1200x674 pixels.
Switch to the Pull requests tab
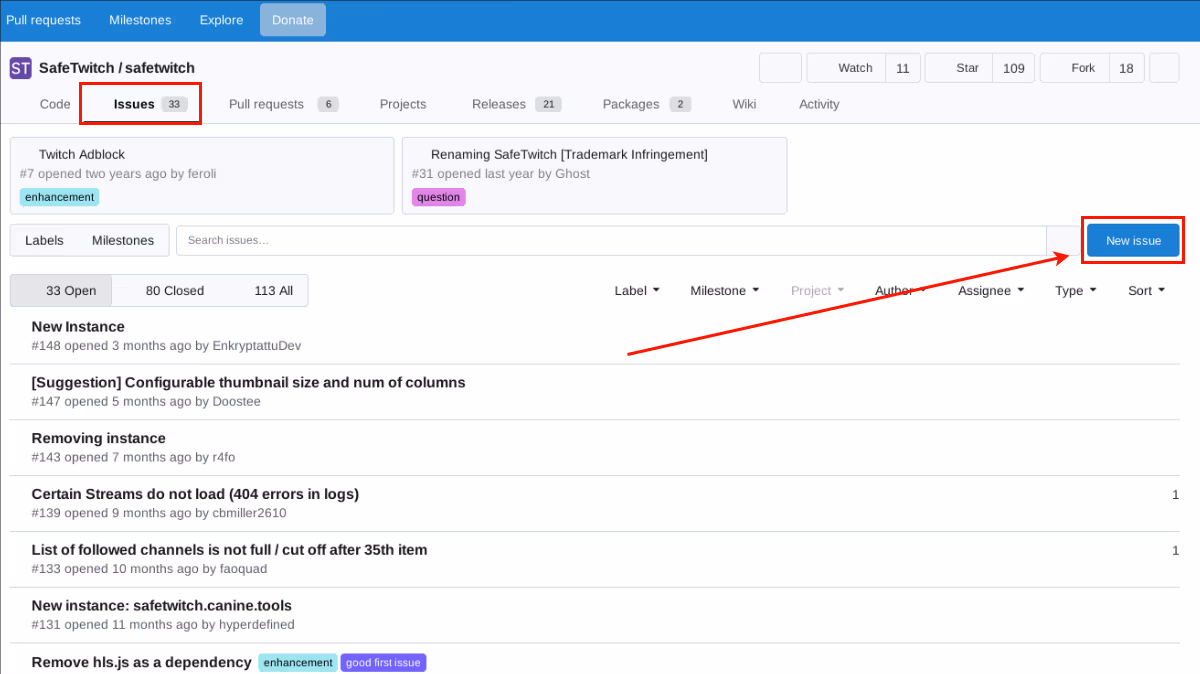click(x=267, y=103)
